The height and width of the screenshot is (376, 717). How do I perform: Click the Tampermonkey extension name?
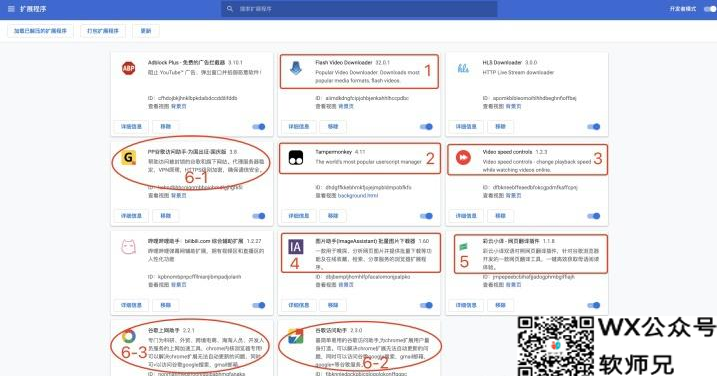[x=333, y=151]
